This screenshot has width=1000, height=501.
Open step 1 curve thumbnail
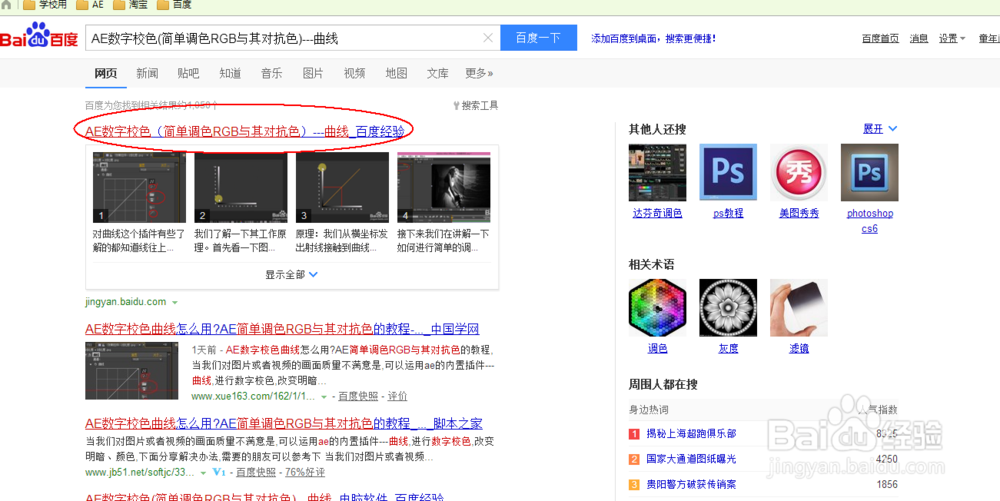click(x=139, y=187)
